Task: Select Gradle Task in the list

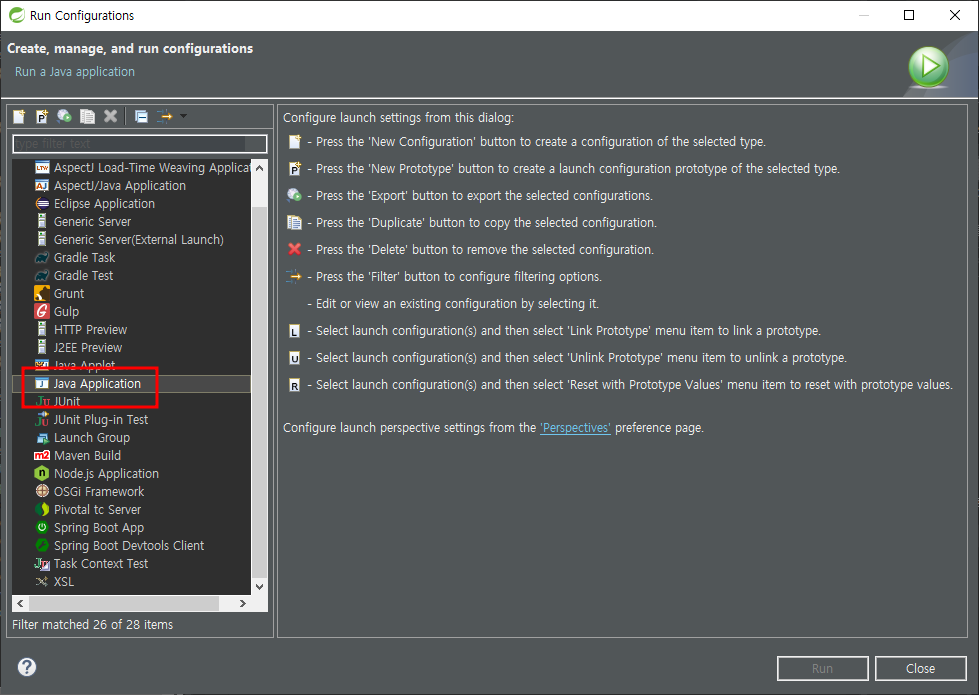Action: click(x=84, y=258)
